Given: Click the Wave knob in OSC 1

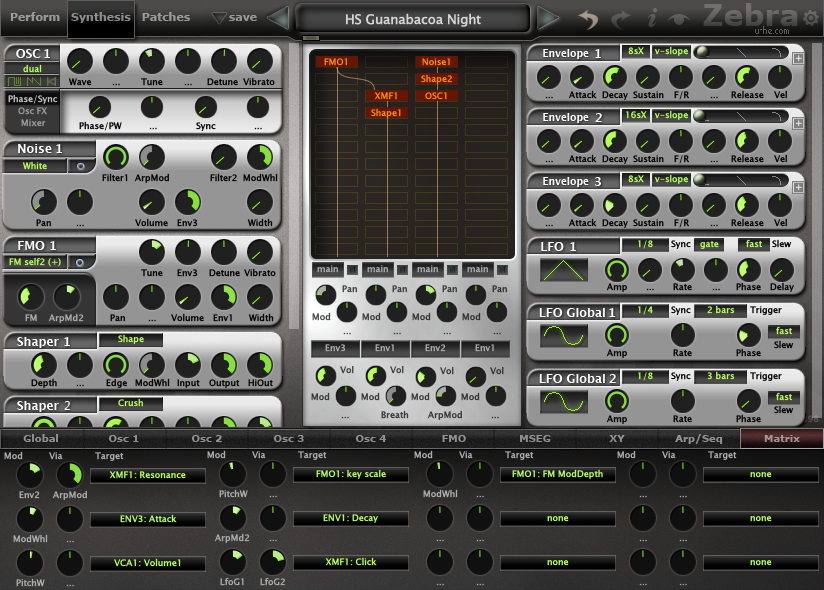Looking at the screenshot, I should (x=80, y=62).
